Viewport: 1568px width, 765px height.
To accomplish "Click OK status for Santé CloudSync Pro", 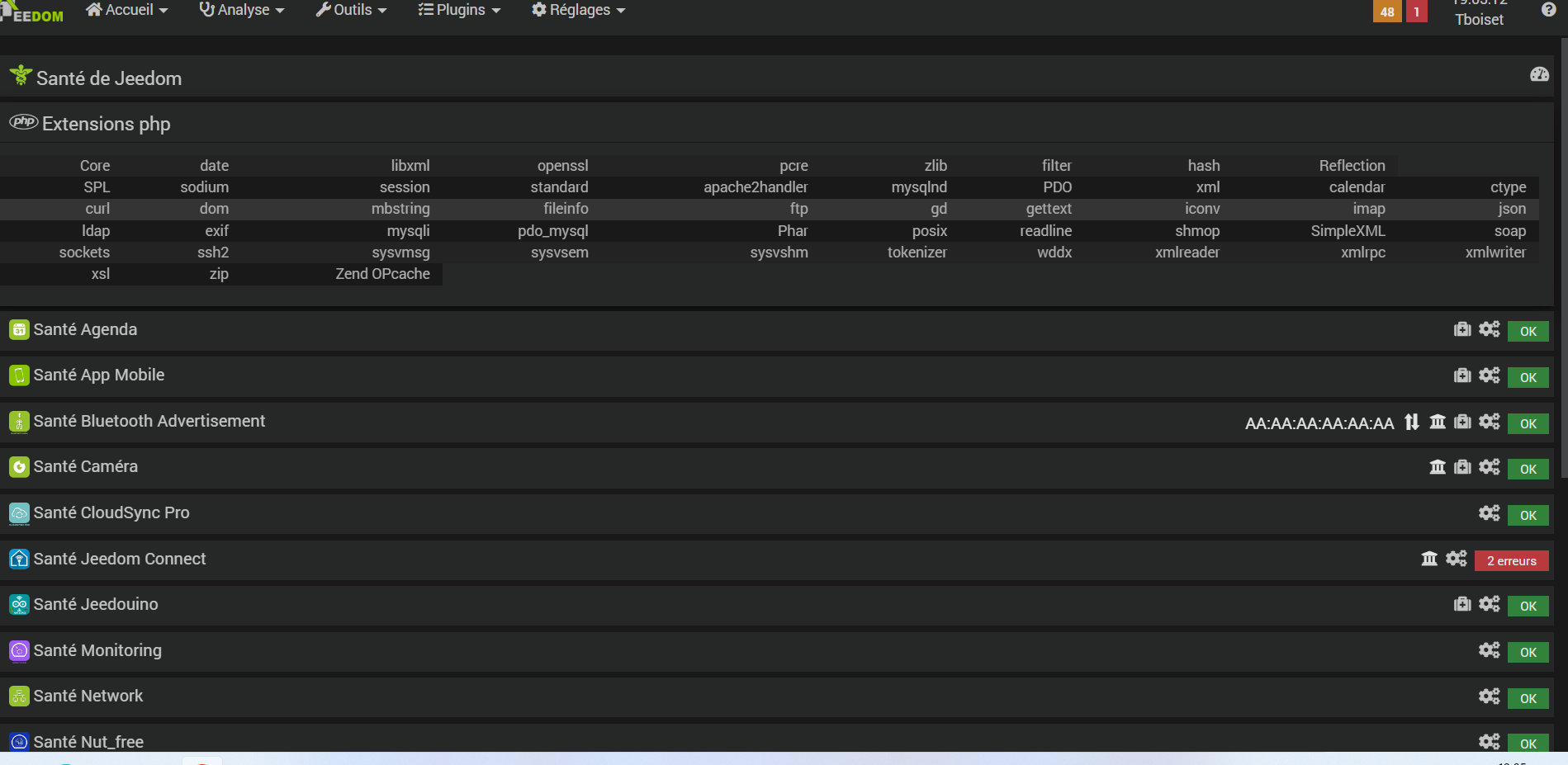I will pos(1528,515).
